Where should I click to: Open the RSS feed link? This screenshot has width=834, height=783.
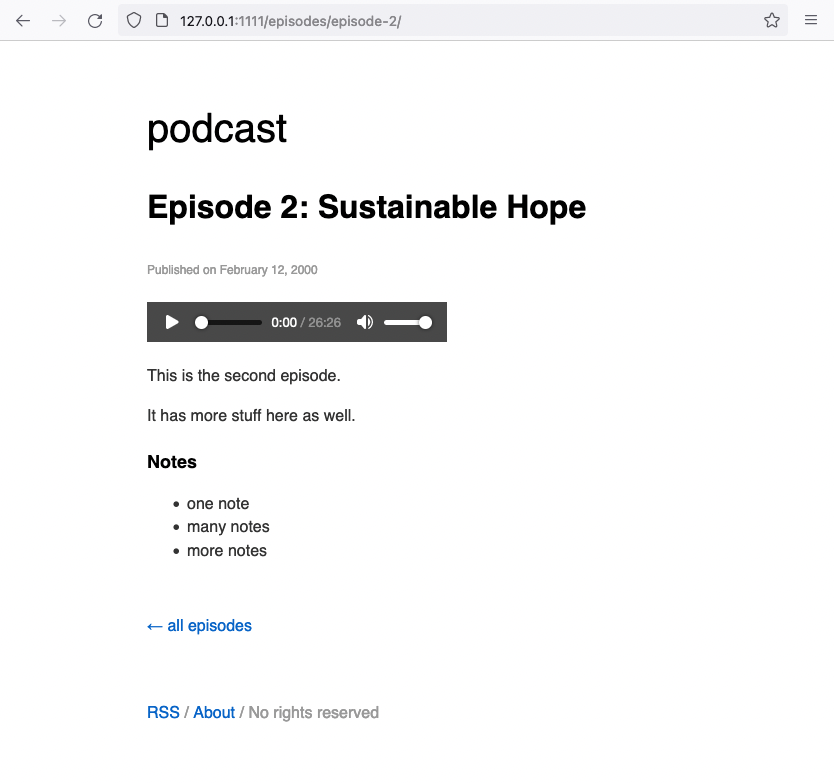[163, 713]
